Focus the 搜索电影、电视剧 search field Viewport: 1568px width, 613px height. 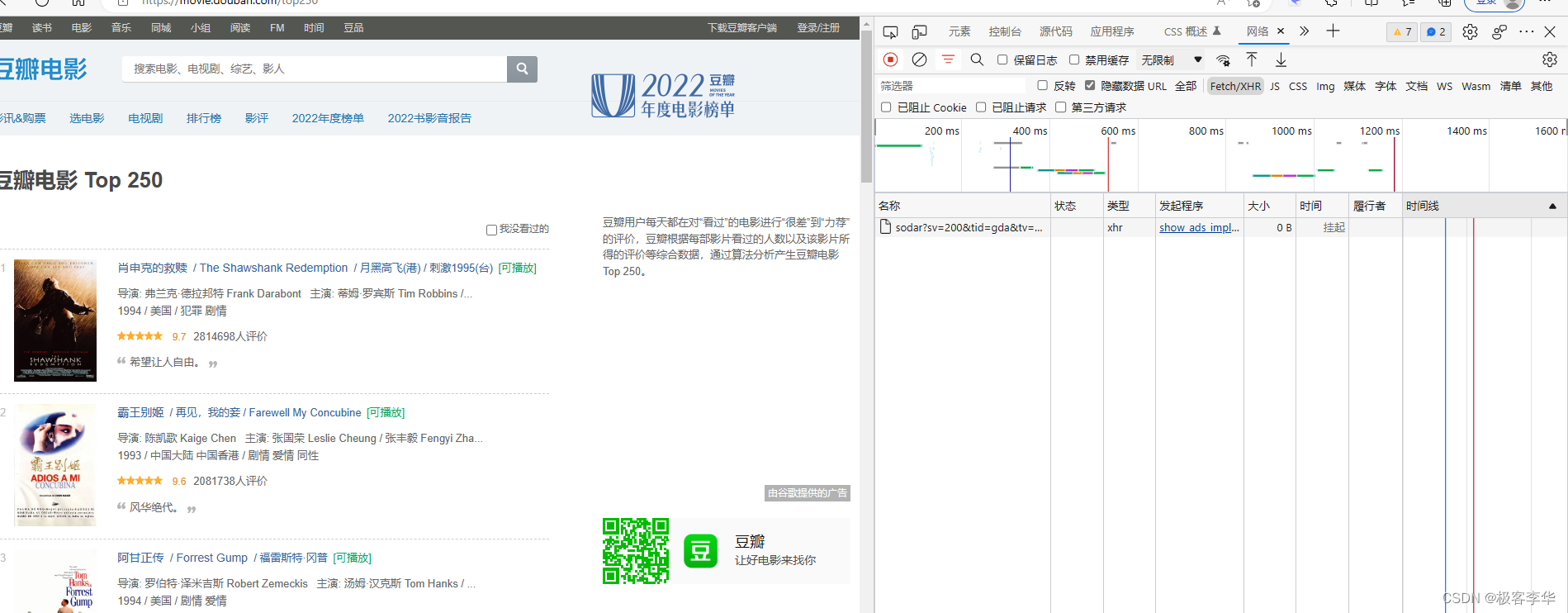point(314,69)
